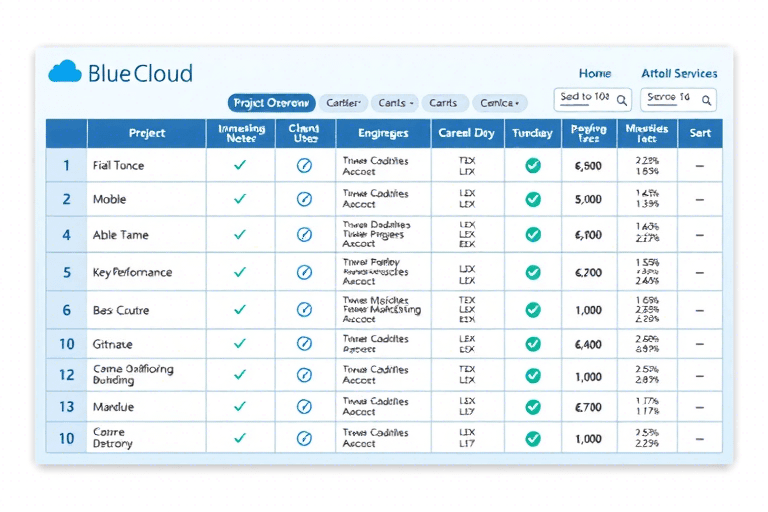Switch to the Carts tab
Image resolution: width=768 pixels, height=512 pixels.
[443, 103]
